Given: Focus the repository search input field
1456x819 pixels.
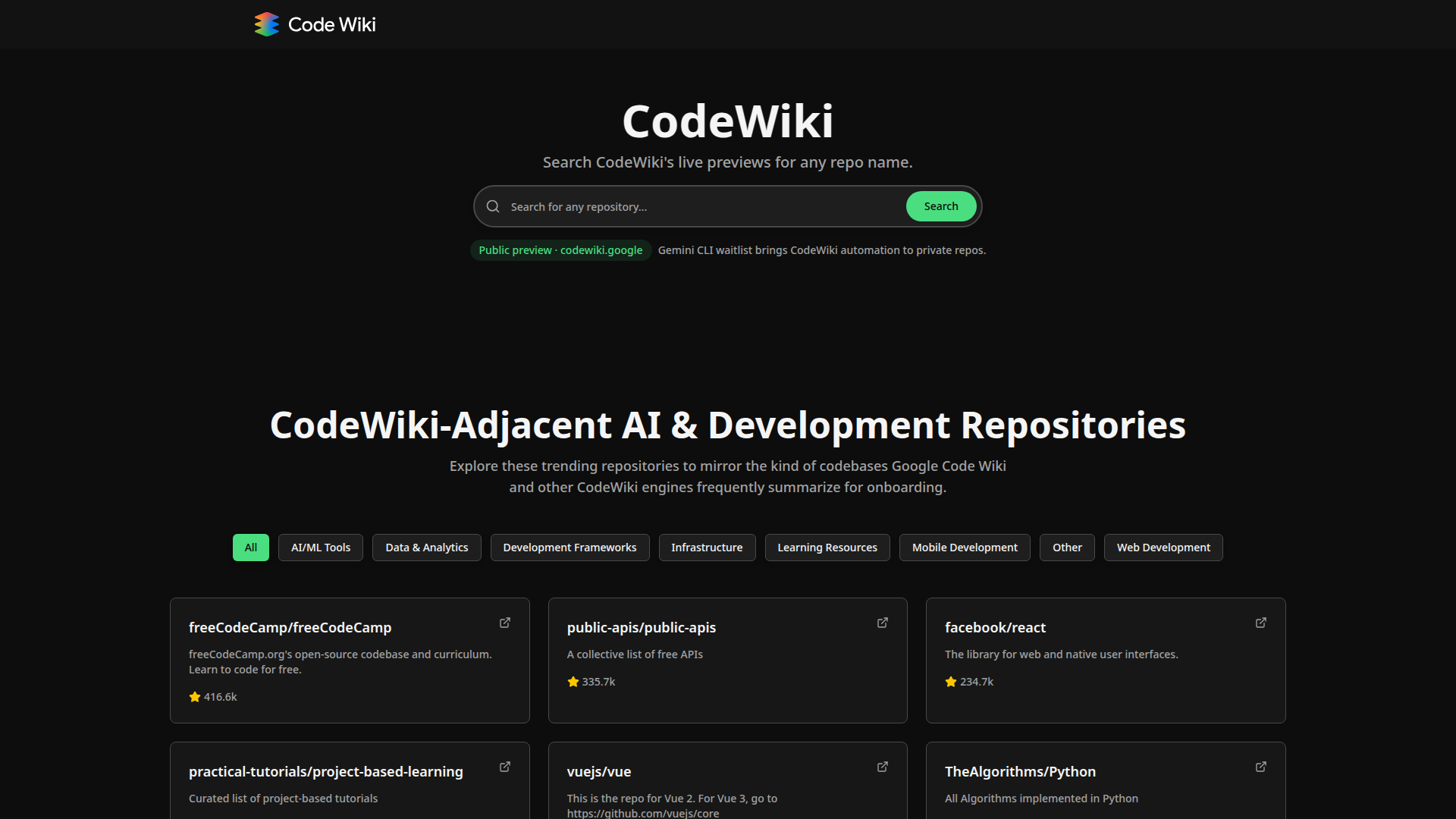Looking at the screenshot, I should point(701,206).
